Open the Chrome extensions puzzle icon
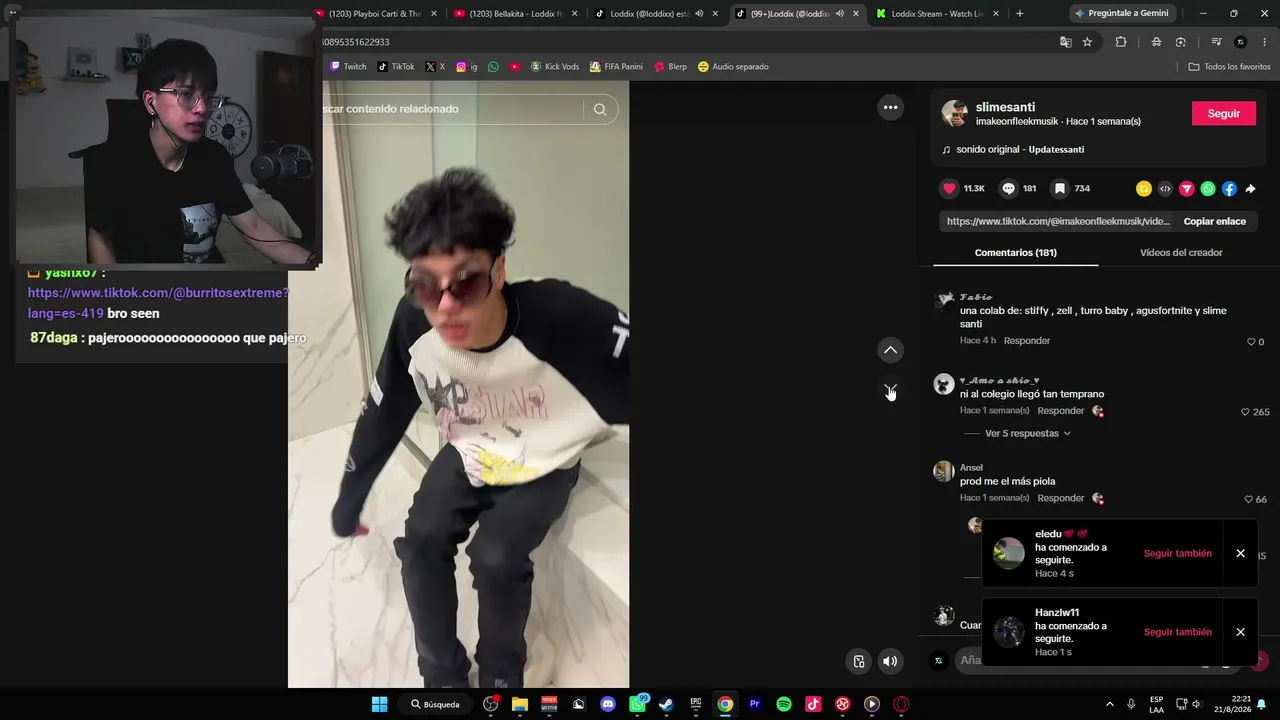The width and height of the screenshot is (1280, 720). click(x=1120, y=42)
